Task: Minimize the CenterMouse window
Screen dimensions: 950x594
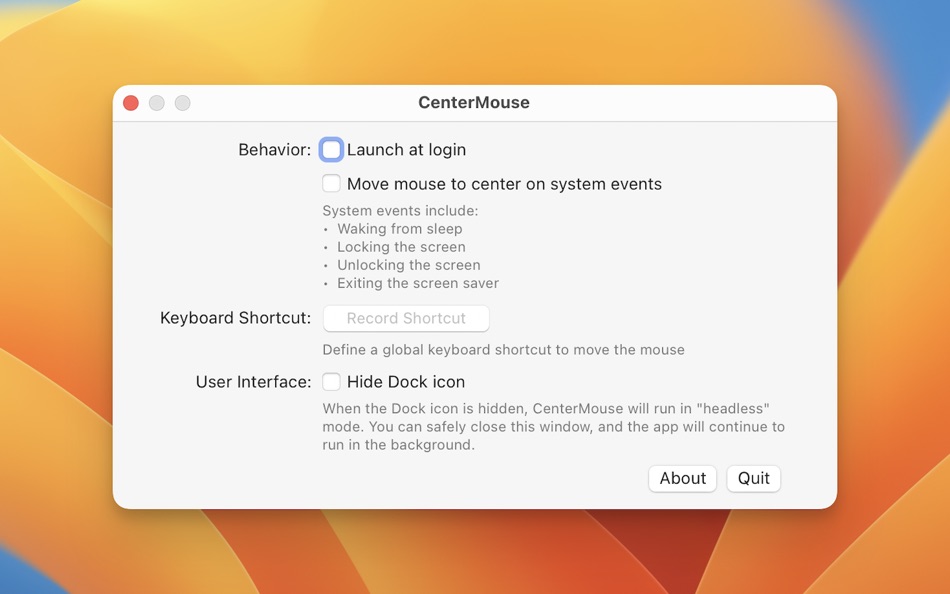Action: pyautogui.click(x=156, y=102)
